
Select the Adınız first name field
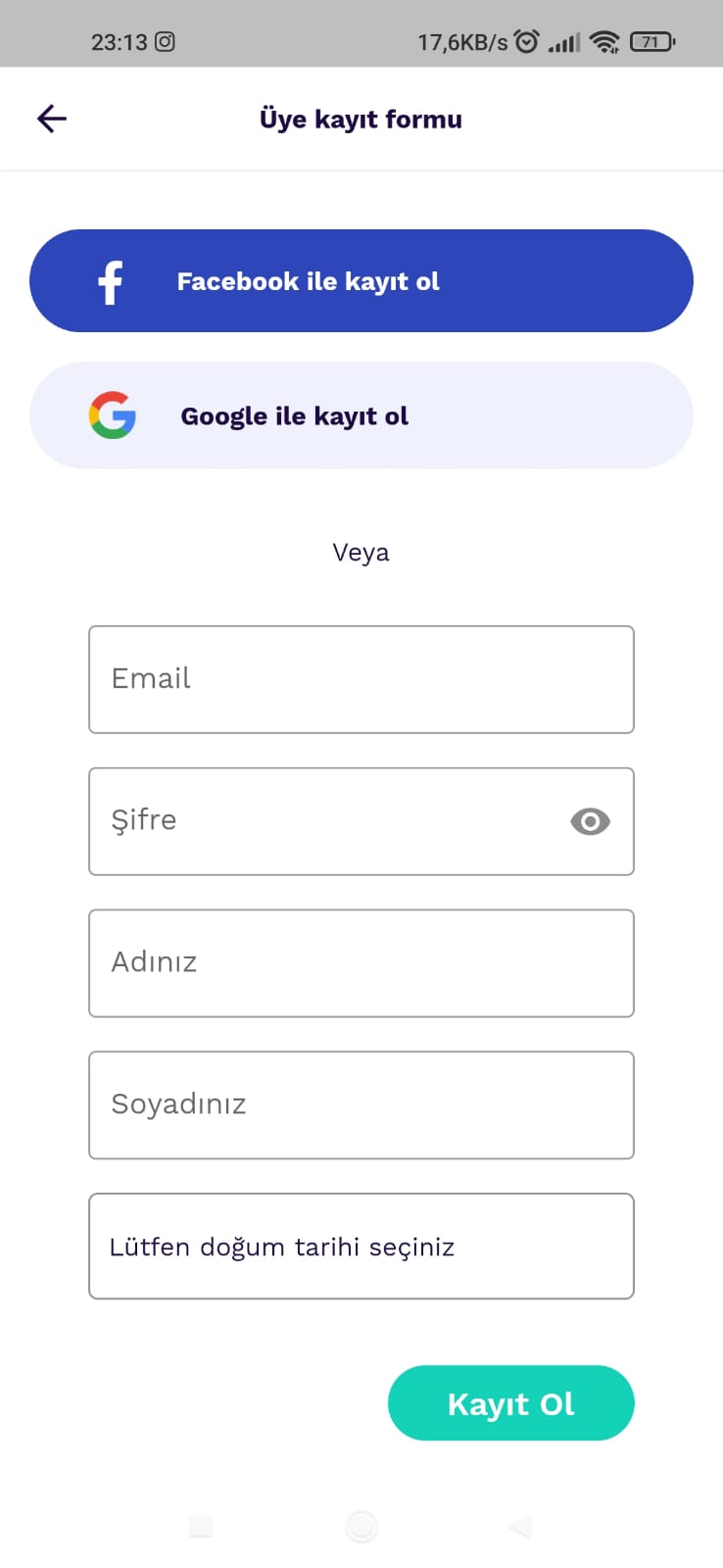[x=361, y=963]
